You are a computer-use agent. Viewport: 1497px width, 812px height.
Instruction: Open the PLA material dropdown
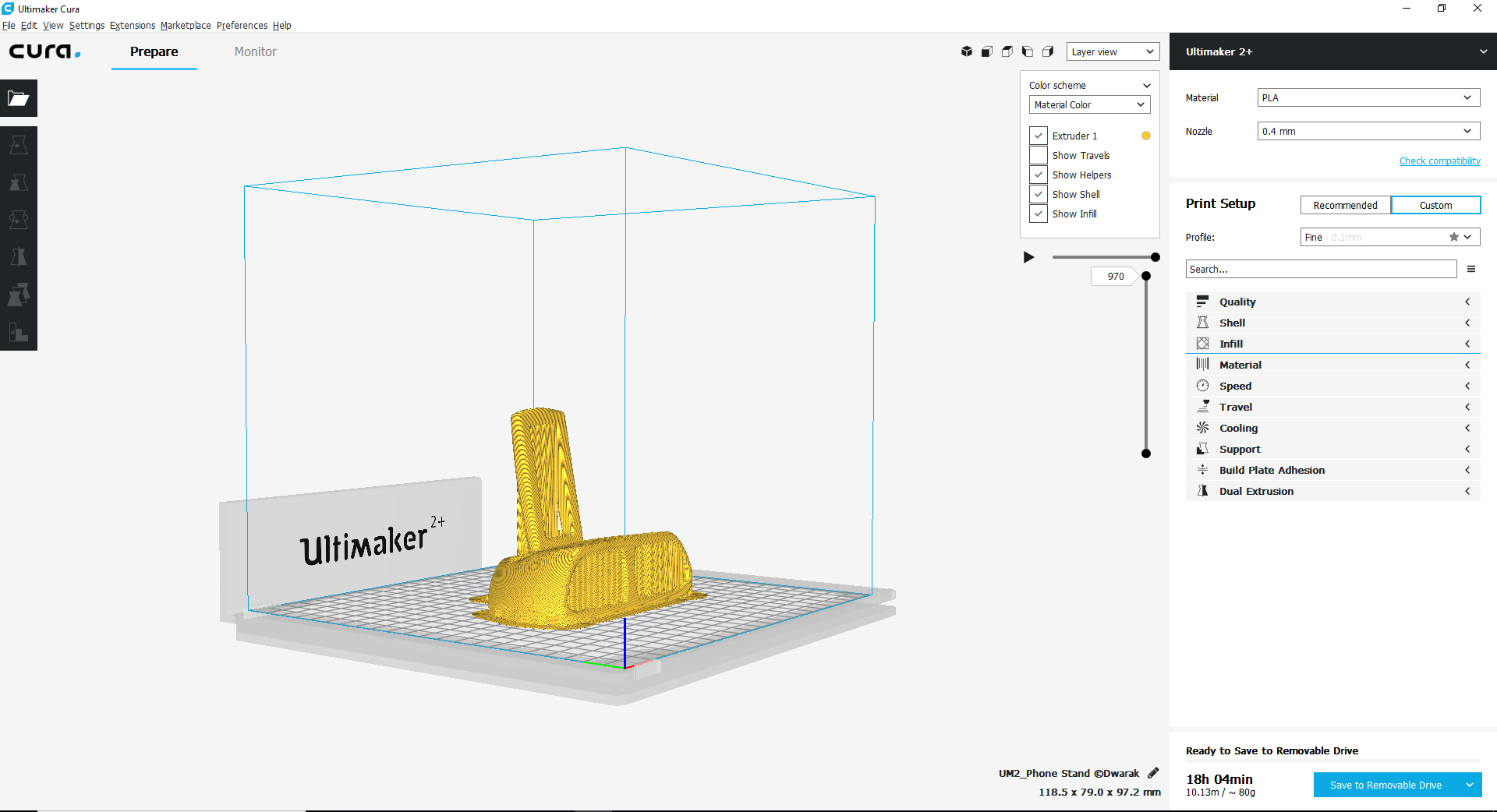pyautogui.click(x=1368, y=97)
